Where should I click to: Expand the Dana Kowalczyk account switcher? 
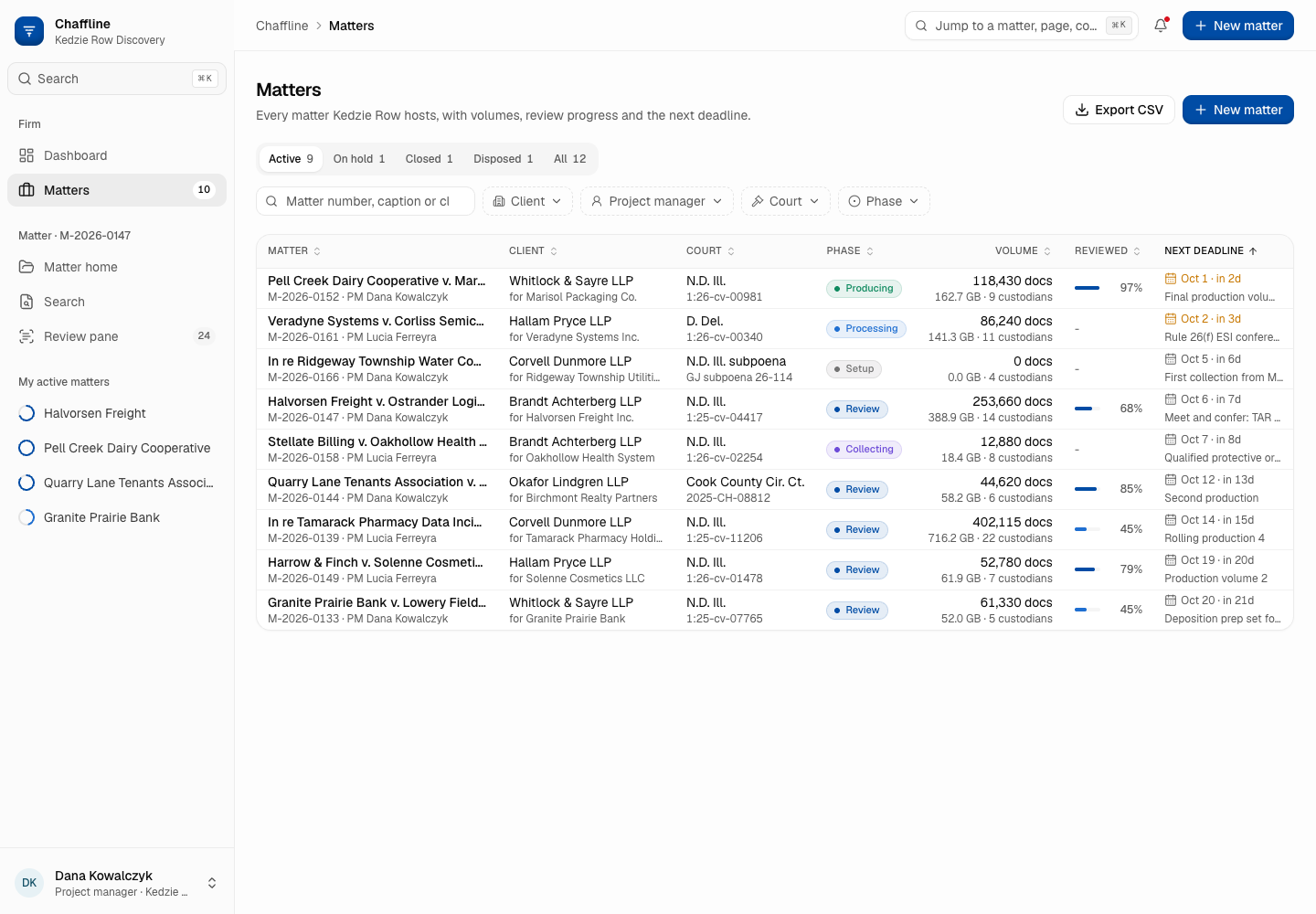117,883
